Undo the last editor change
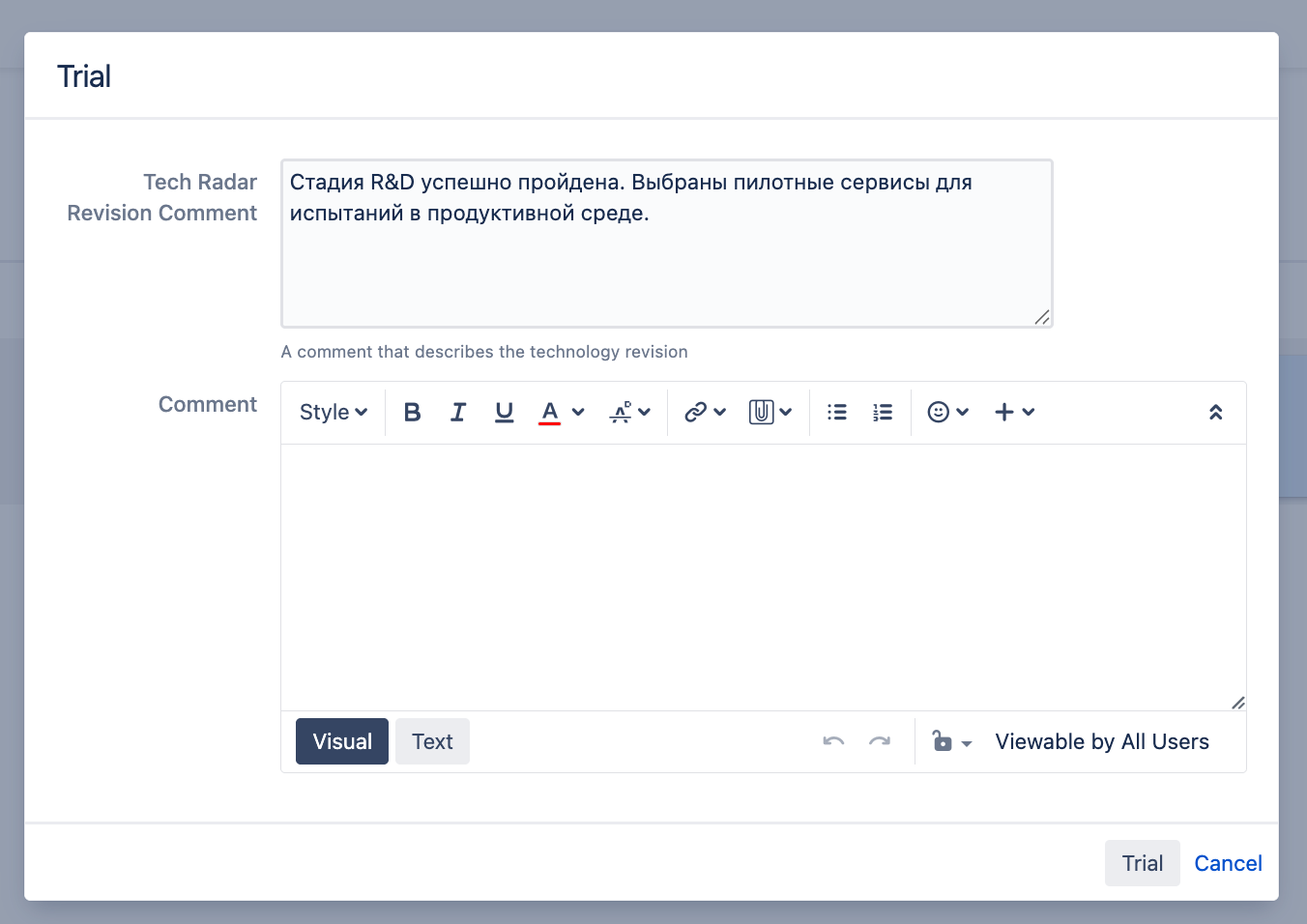The width and height of the screenshot is (1307, 924). click(x=833, y=741)
